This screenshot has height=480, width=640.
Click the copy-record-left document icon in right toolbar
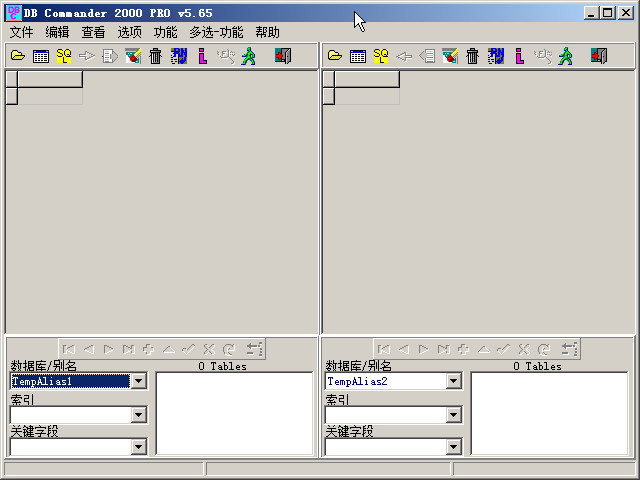click(427, 56)
